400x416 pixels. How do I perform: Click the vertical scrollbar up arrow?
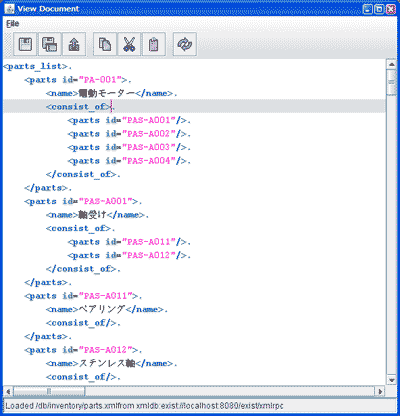click(392, 64)
